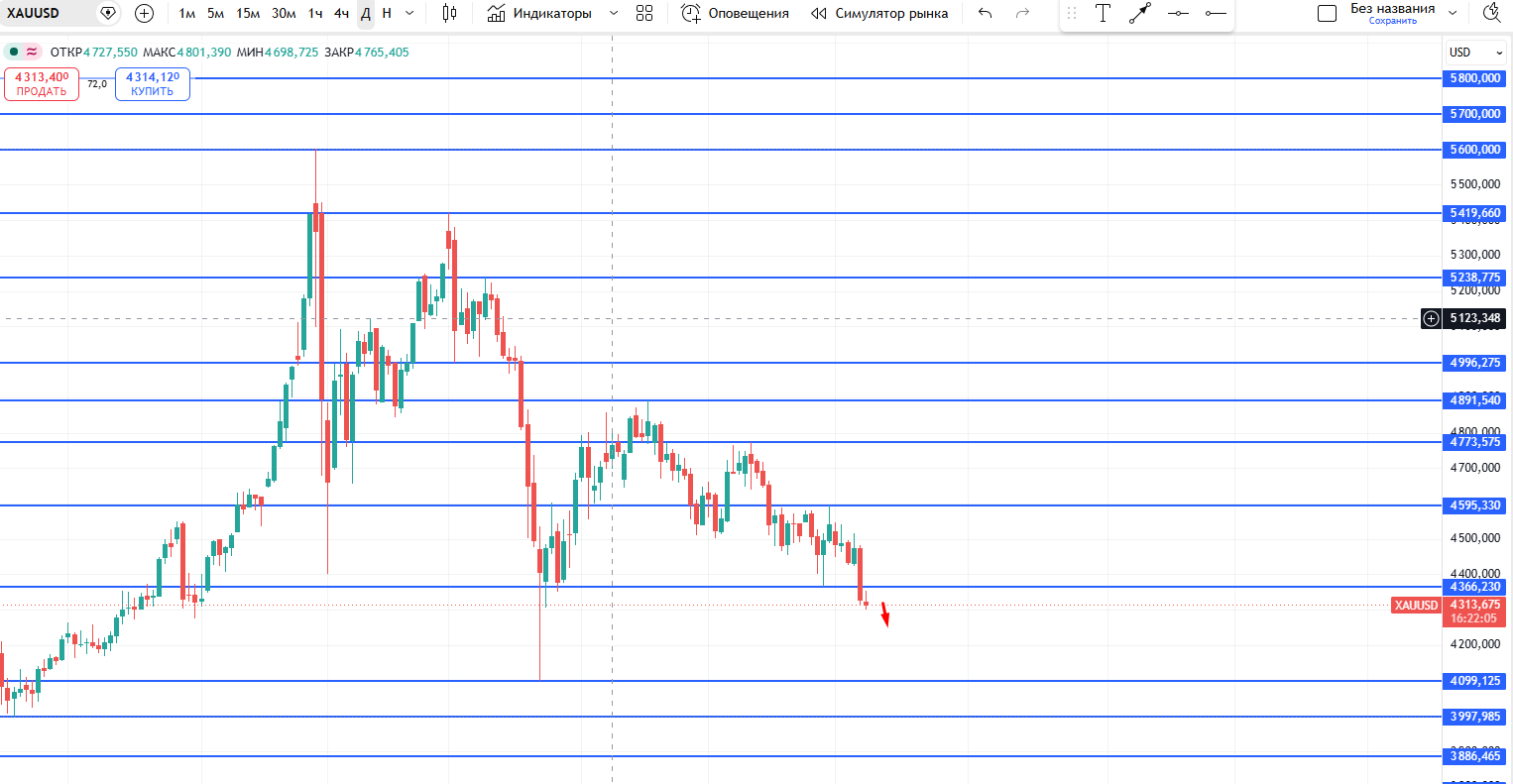This screenshot has width=1513, height=784.
Task: Click the 4366,230 price line label
Action: [x=1474, y=587]
